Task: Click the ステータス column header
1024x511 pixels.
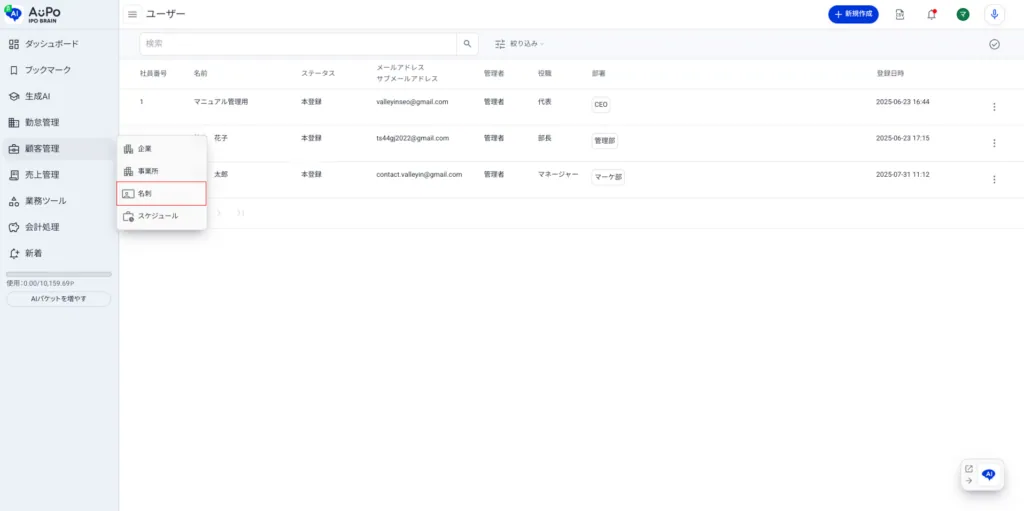Action: (318, 73)
